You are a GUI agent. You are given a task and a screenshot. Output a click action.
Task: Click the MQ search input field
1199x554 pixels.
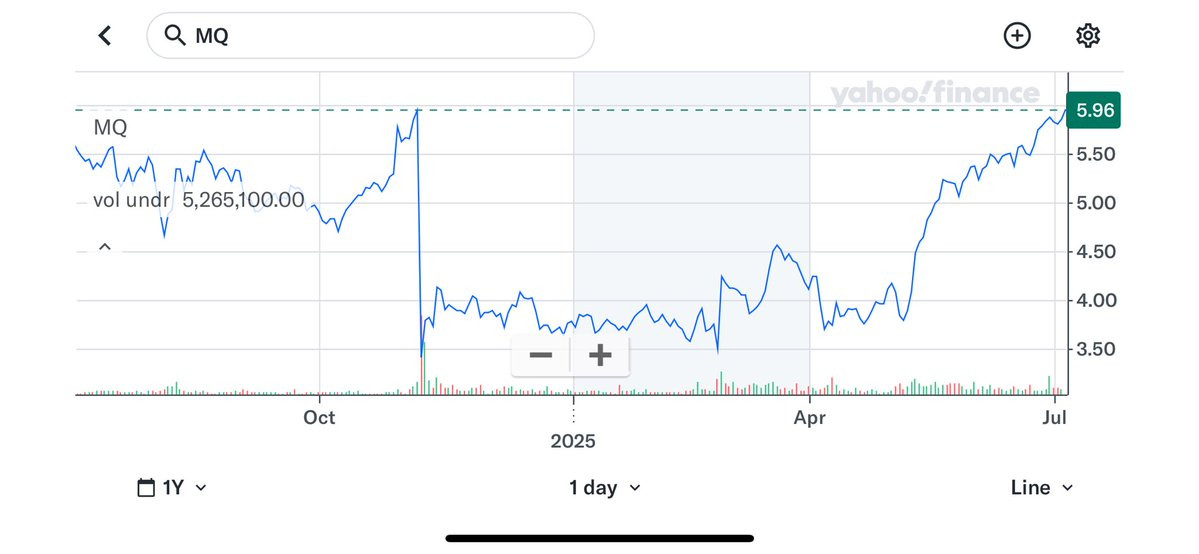tap(370, 35)
